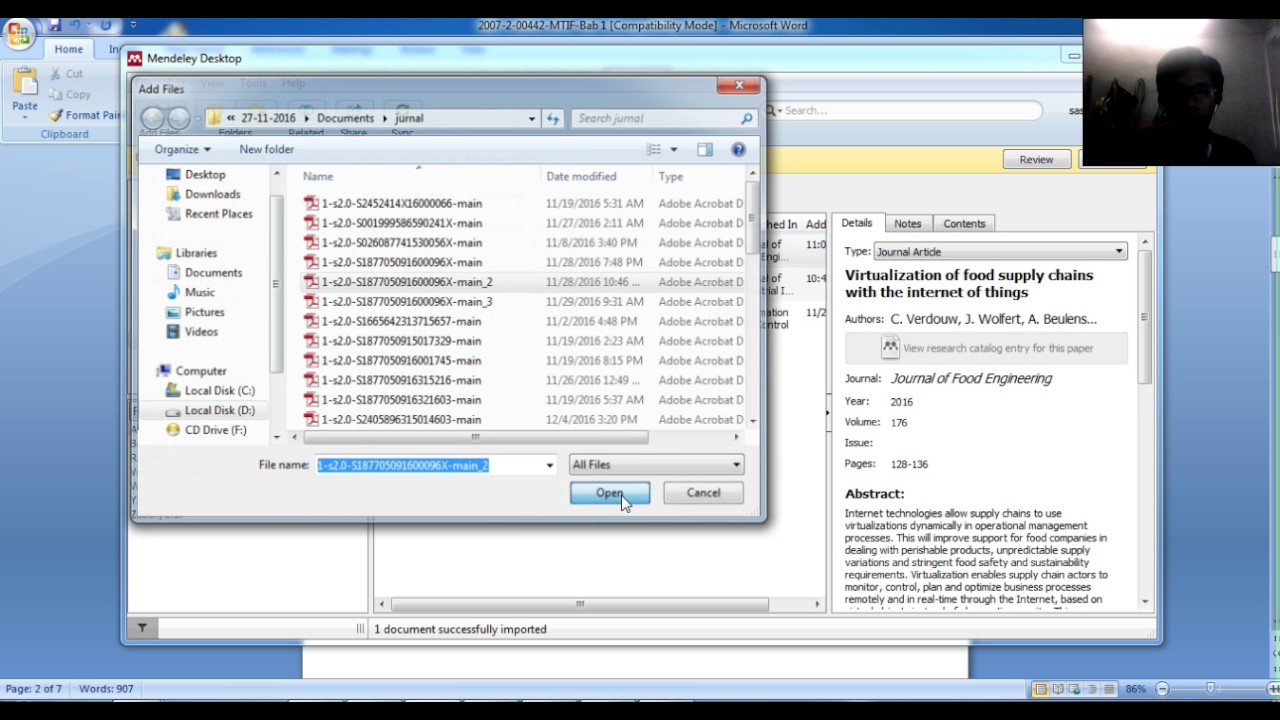Viewport: 1280px width, 720px height.
Task: Click zoom out minus button in Word
Action: pos(1162,688)
